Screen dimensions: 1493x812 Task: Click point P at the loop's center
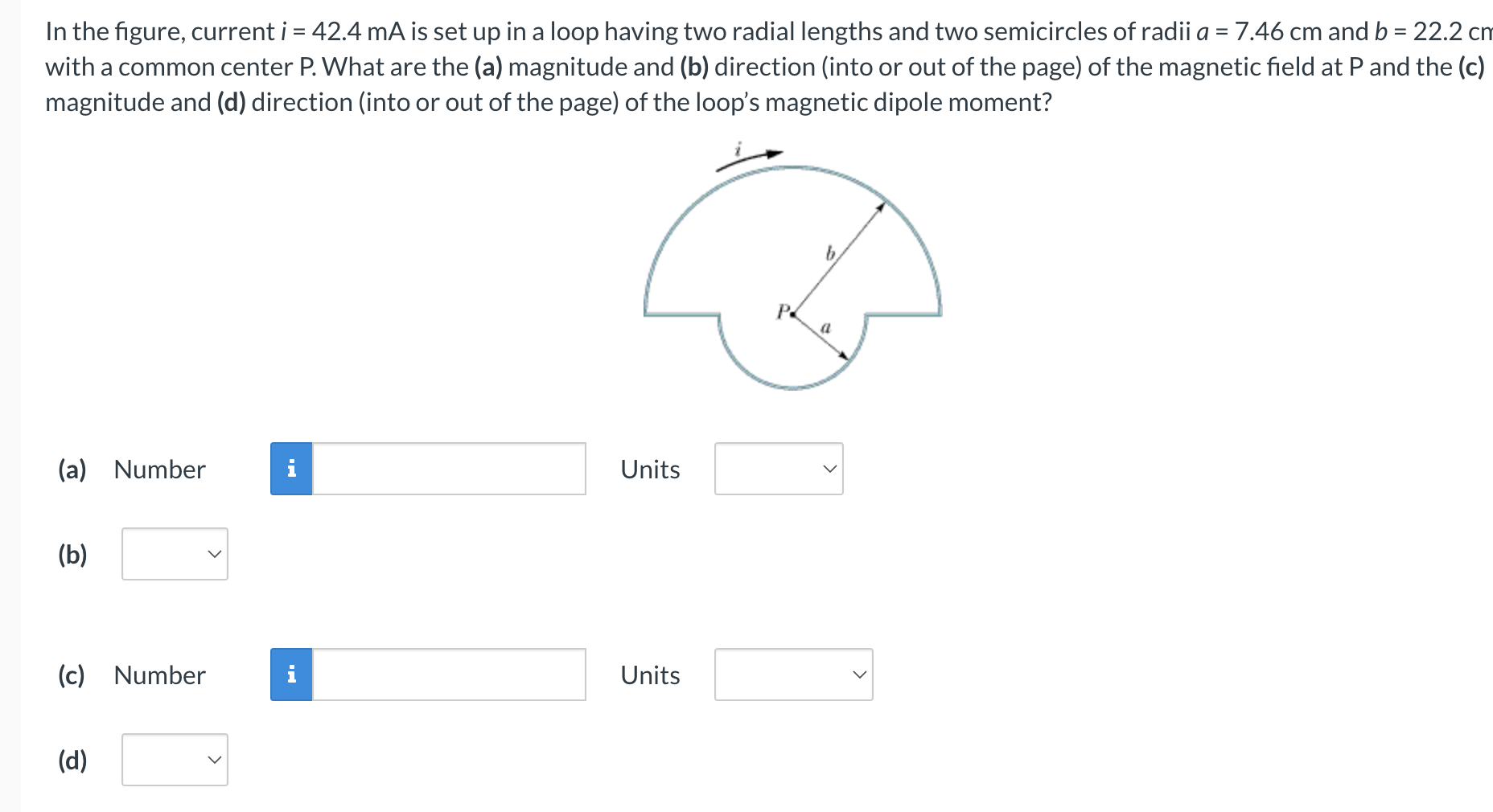pyautogui.click(x=792, y=313)
